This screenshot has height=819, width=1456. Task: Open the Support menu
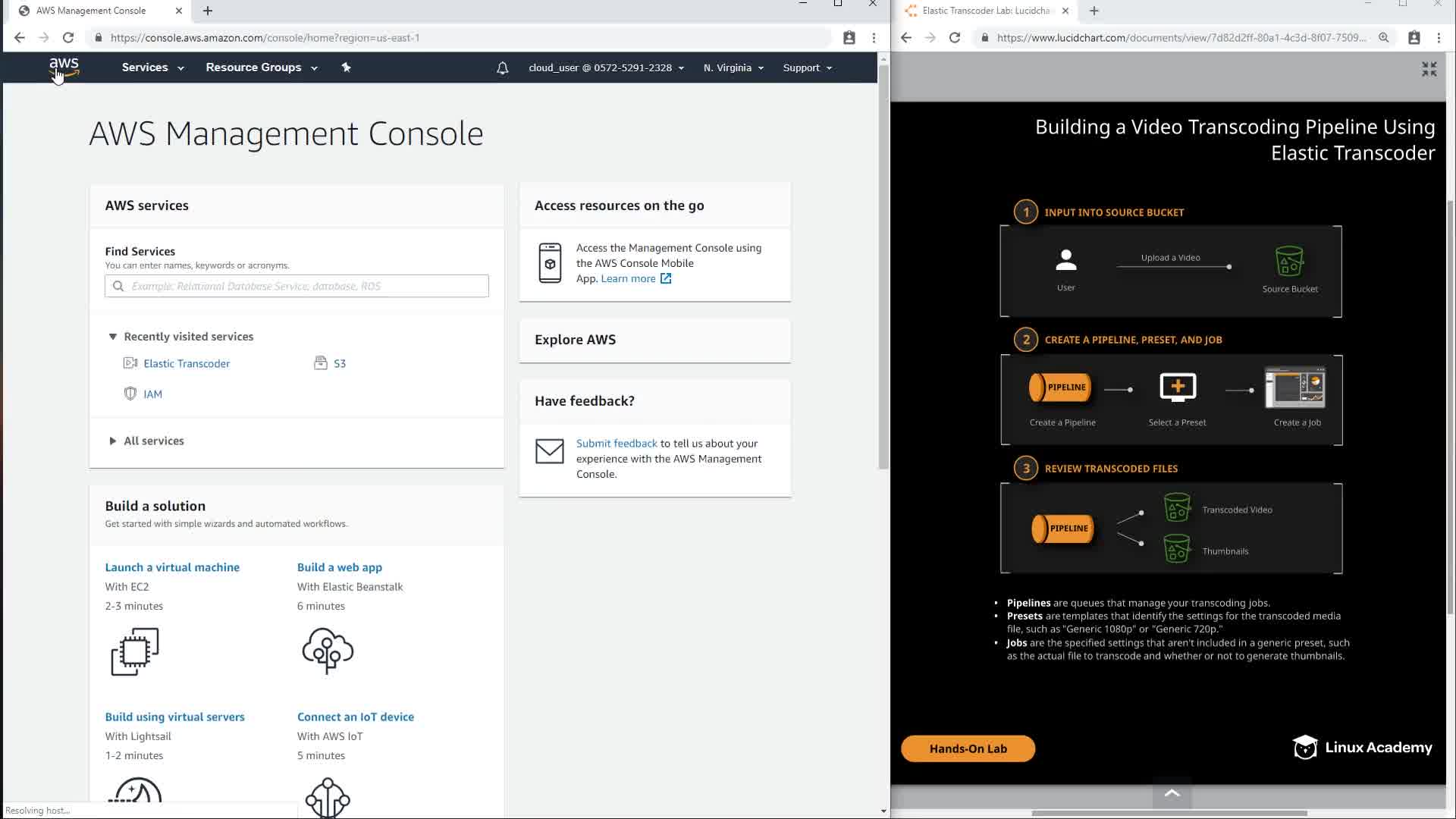(x=807, y=67)
